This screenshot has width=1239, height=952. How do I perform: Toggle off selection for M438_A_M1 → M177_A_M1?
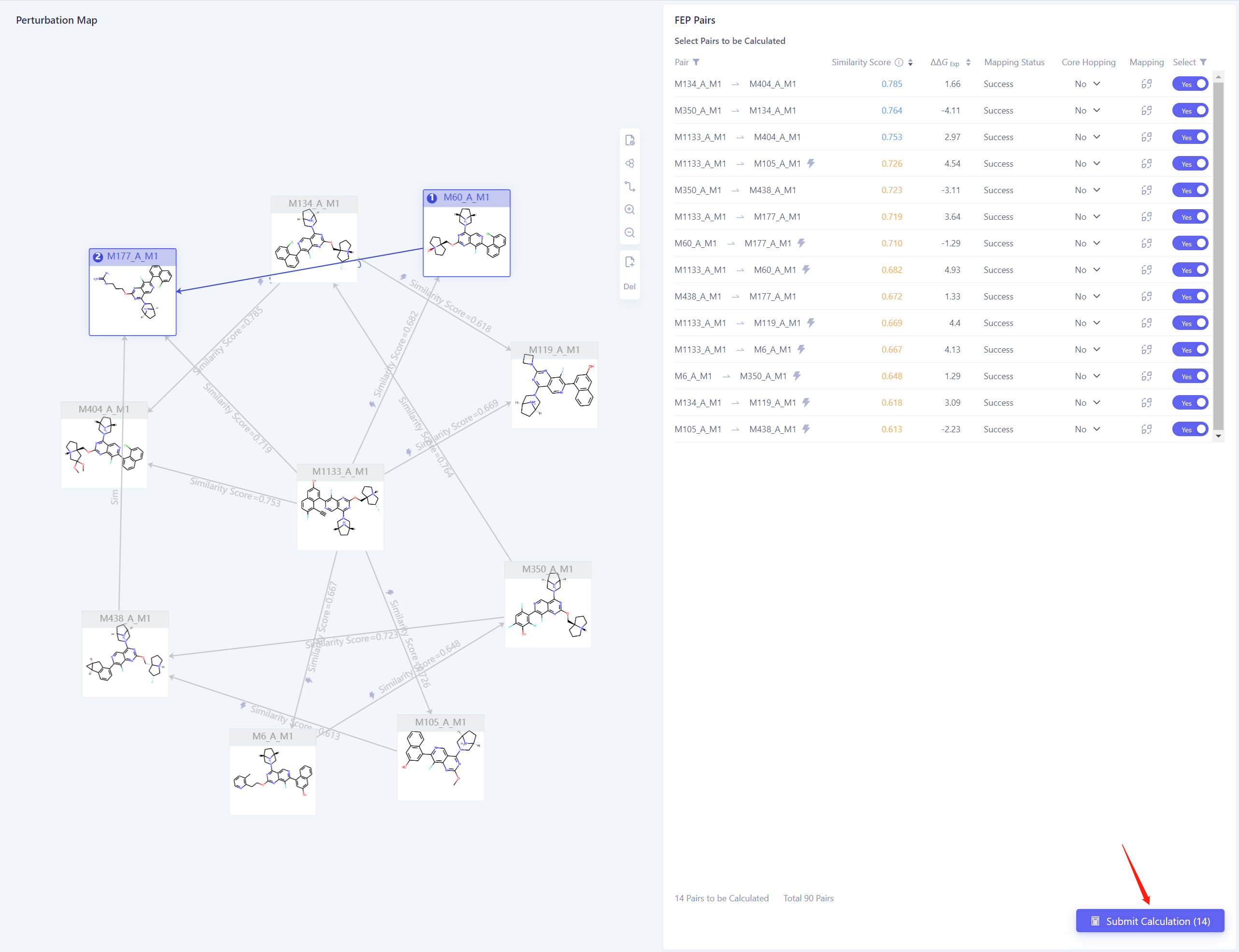click(x=1190, y=297)
